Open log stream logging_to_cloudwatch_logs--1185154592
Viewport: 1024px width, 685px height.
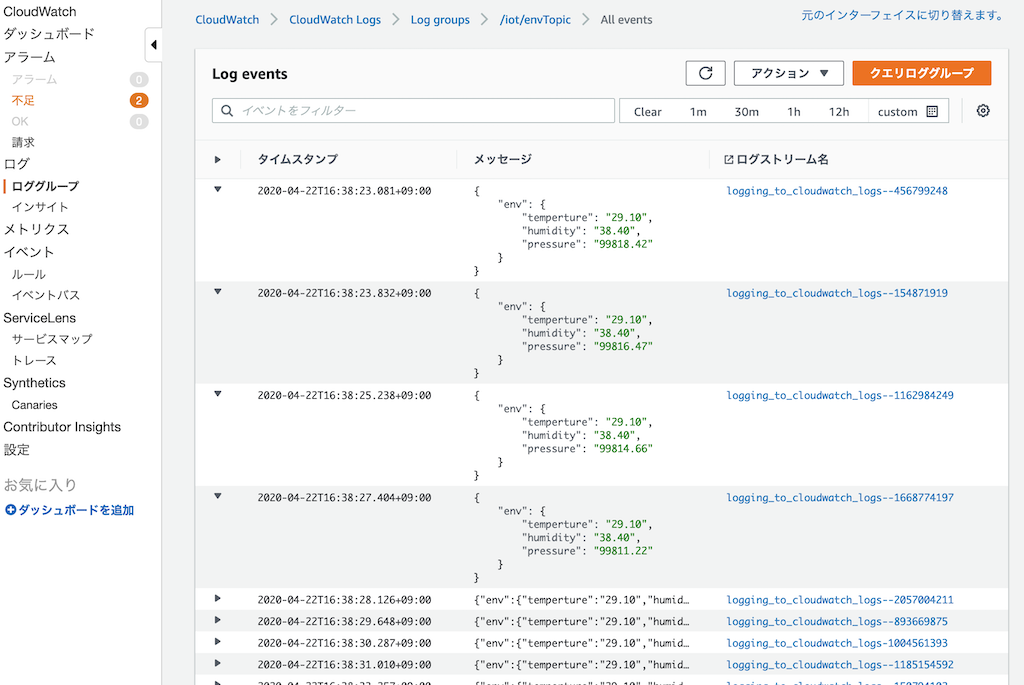(x=840, y=664)
